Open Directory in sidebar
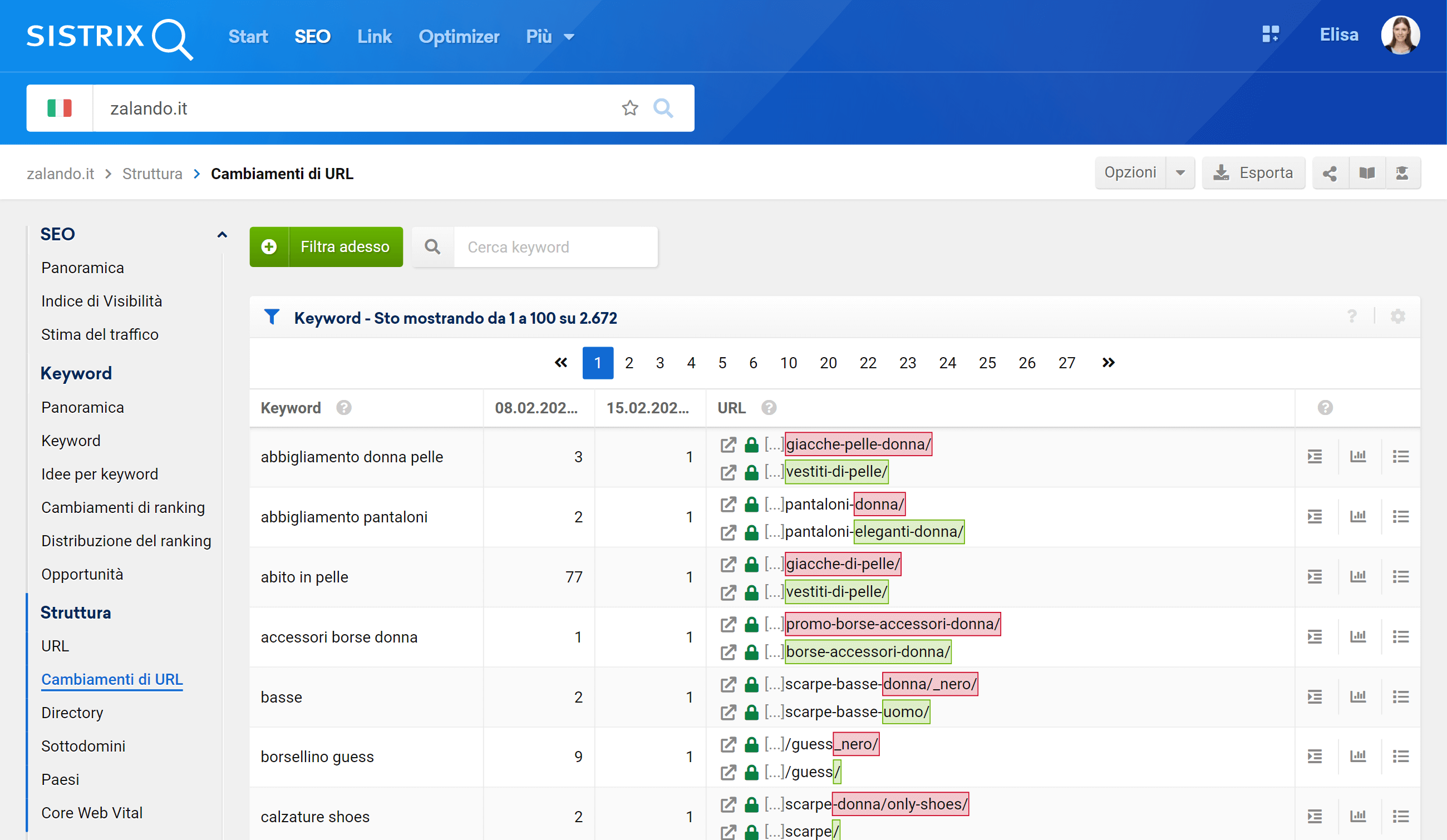 pos(72,713)
